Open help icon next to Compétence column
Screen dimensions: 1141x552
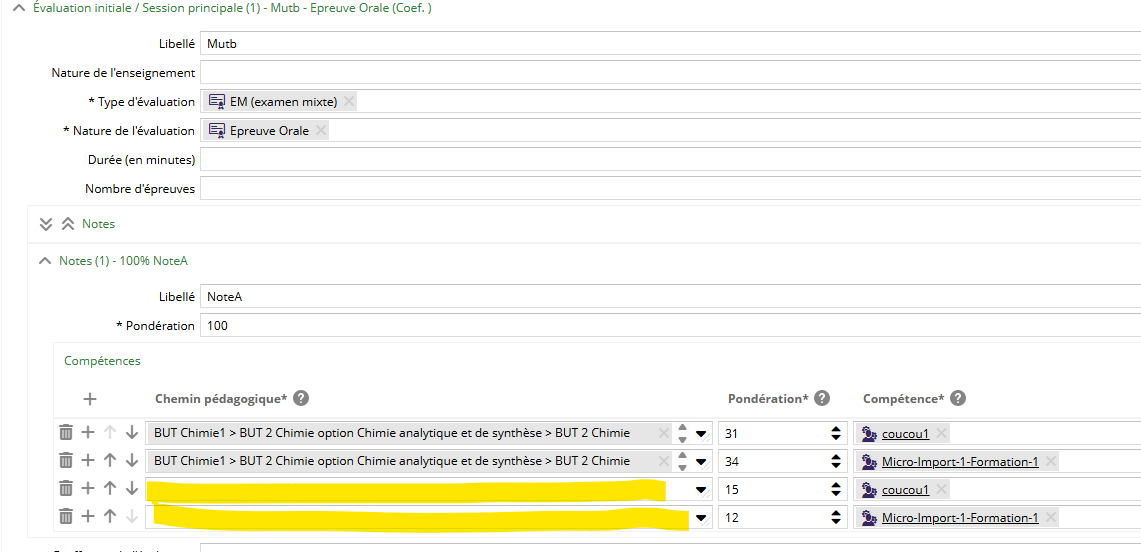(x=957, y=398)
